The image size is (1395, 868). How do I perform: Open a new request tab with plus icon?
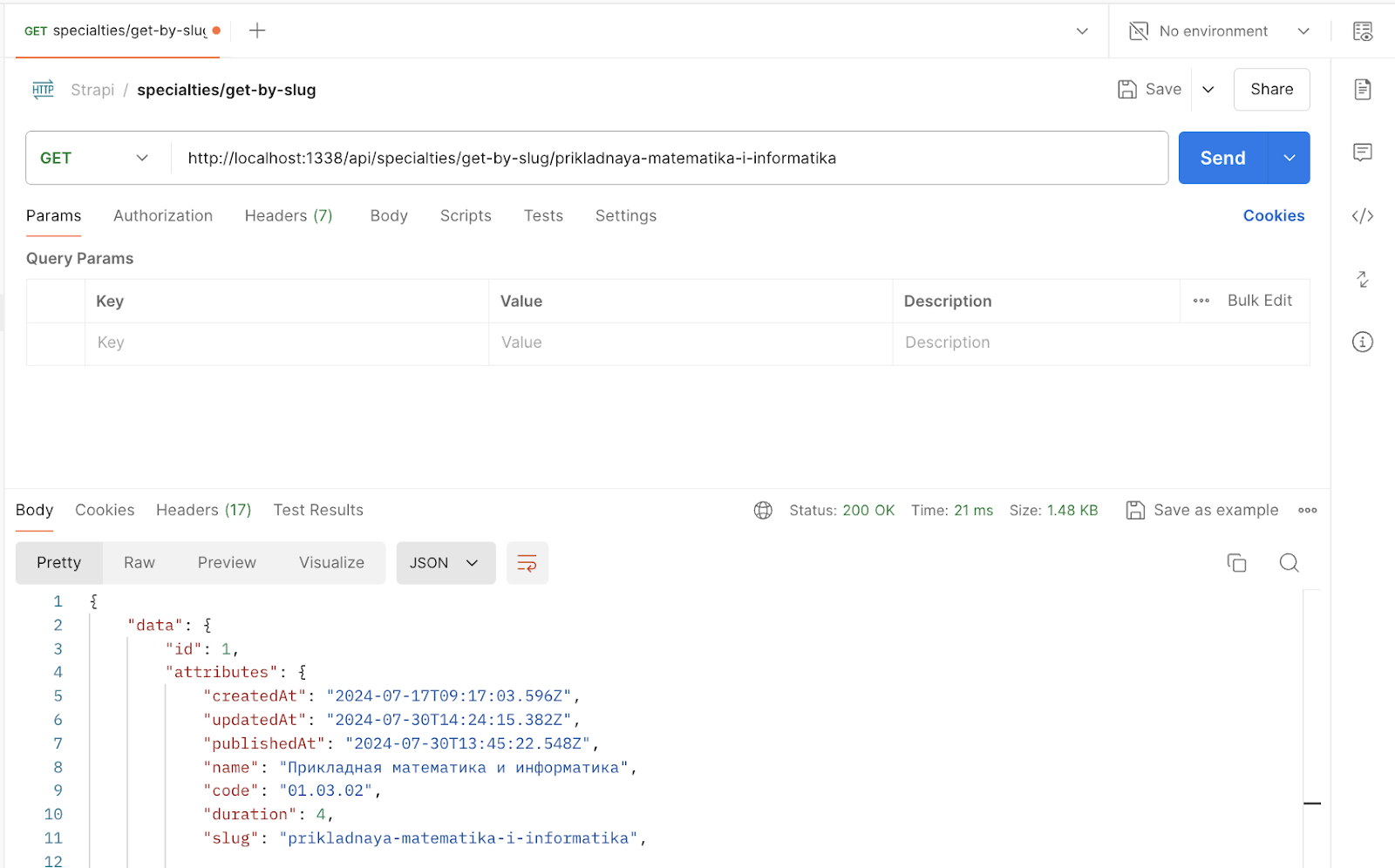(x=257, y=31)
